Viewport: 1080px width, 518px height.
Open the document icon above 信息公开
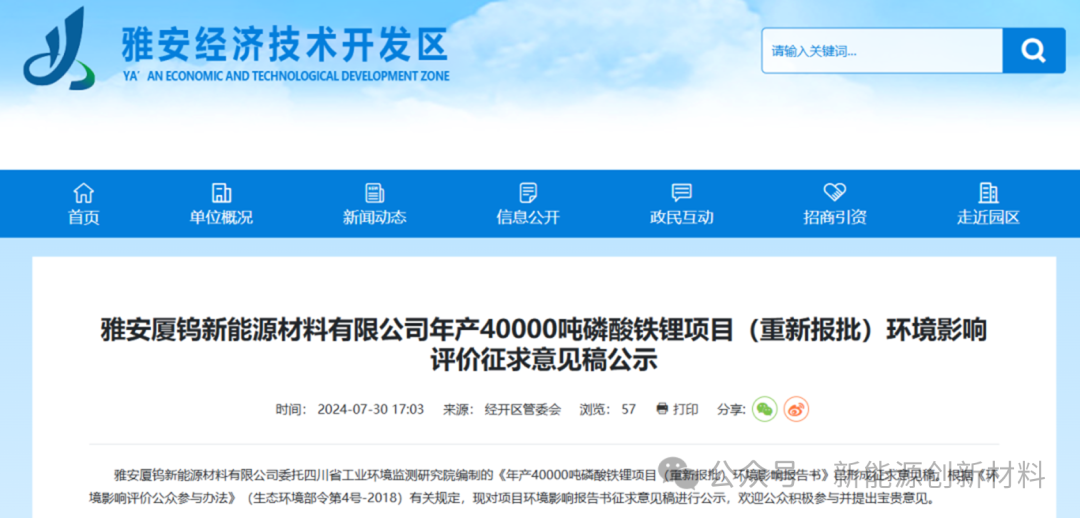528,193
